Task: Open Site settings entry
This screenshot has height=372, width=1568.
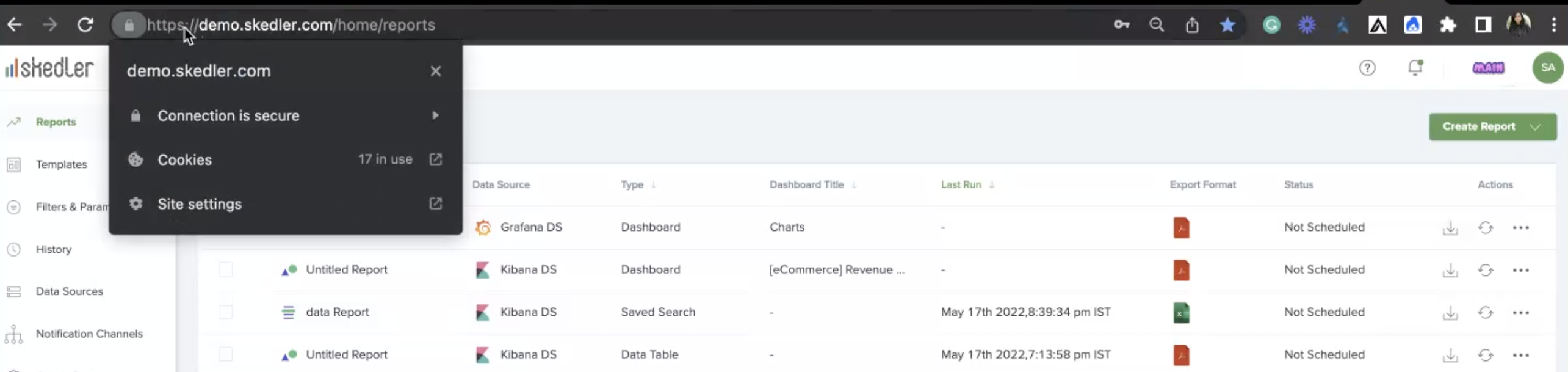Action: point(285,204)
